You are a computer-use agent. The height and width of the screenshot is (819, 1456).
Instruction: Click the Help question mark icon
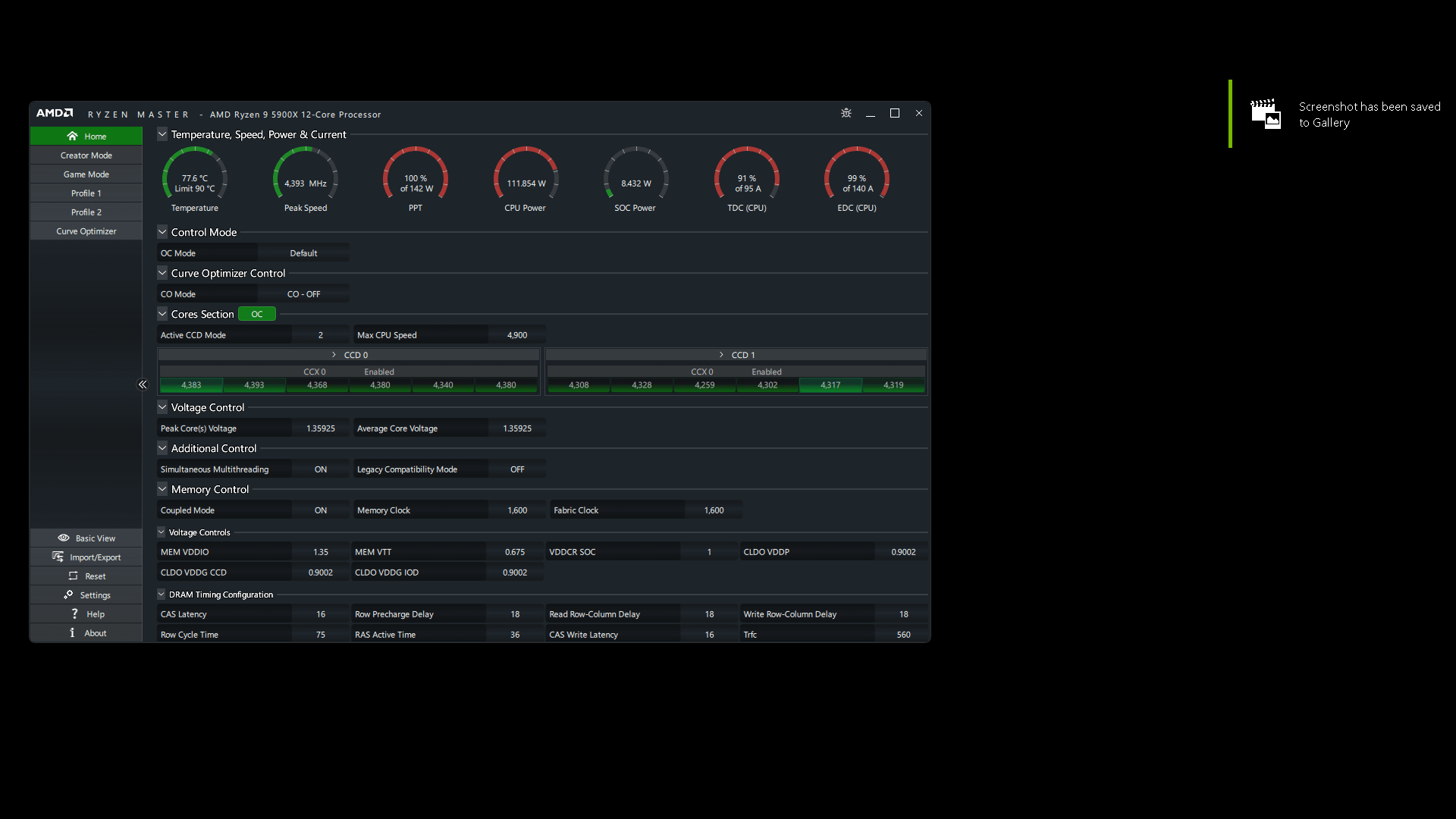point(74,613)
